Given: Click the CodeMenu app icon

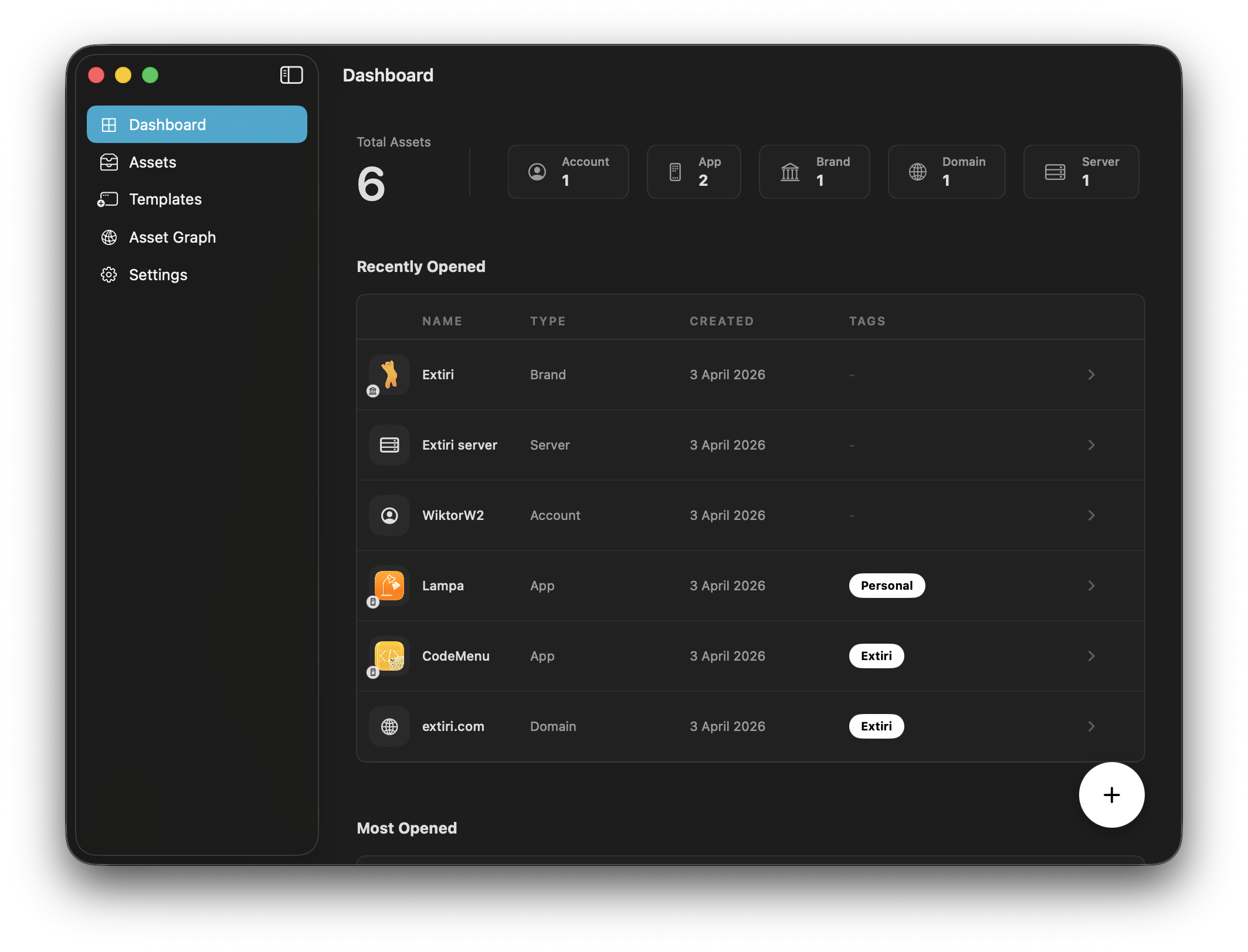Looking at the screenshot, I should click(389, 656).
